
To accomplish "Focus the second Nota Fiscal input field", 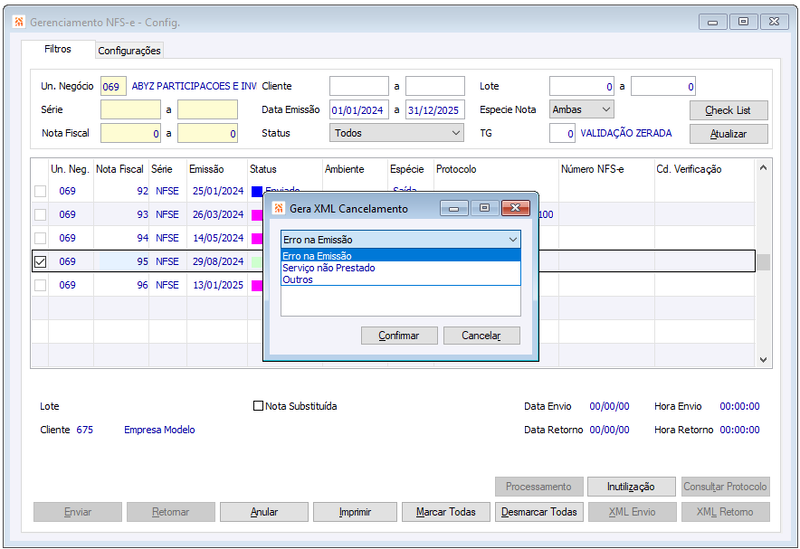I will point(208,133).
